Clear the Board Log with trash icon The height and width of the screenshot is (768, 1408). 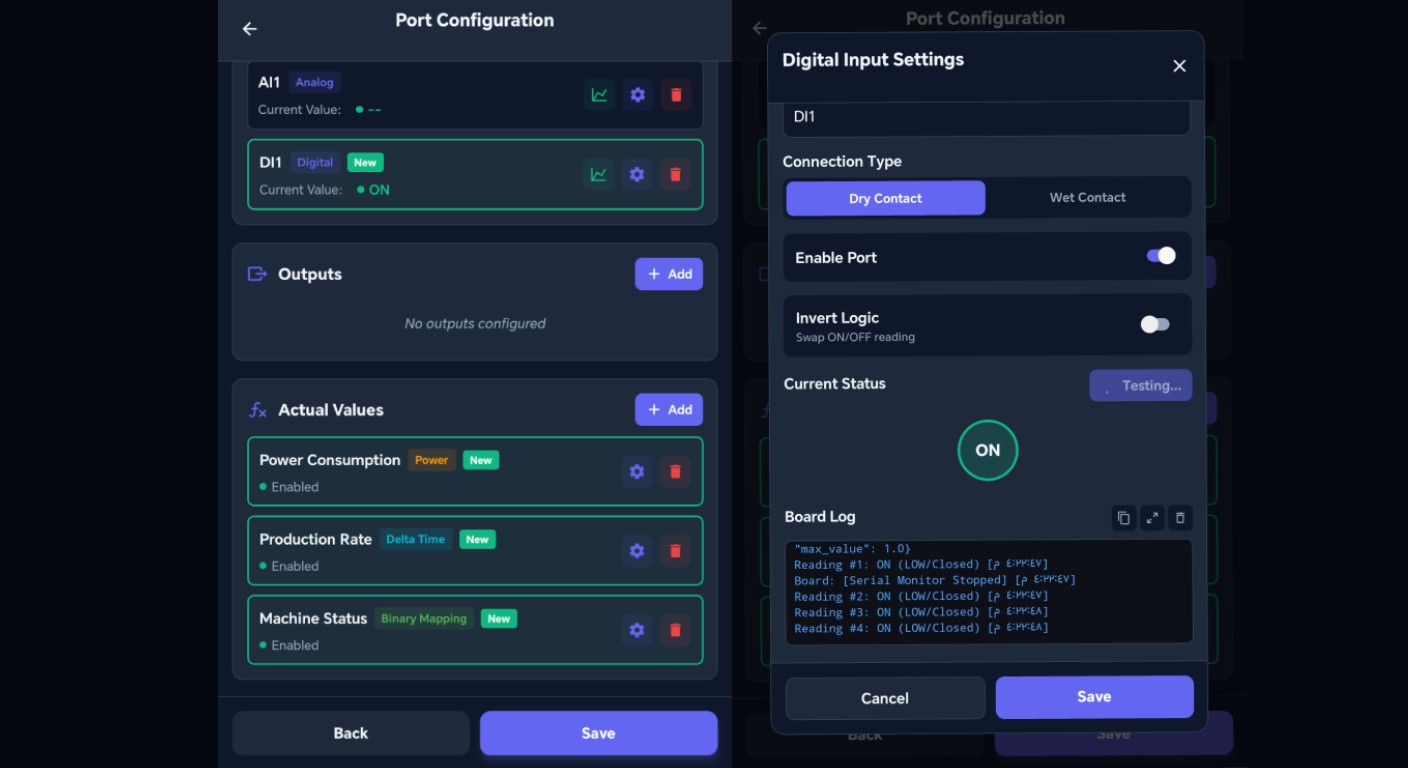(1180, 518)
